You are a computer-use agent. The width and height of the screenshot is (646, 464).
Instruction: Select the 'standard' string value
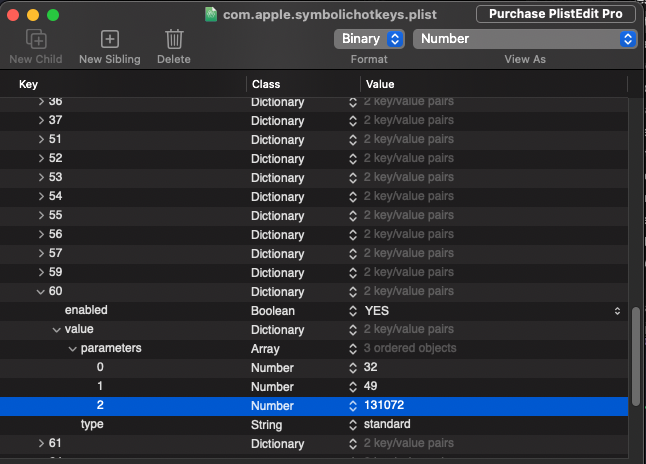pyautogui.click(x=387, y=424)
